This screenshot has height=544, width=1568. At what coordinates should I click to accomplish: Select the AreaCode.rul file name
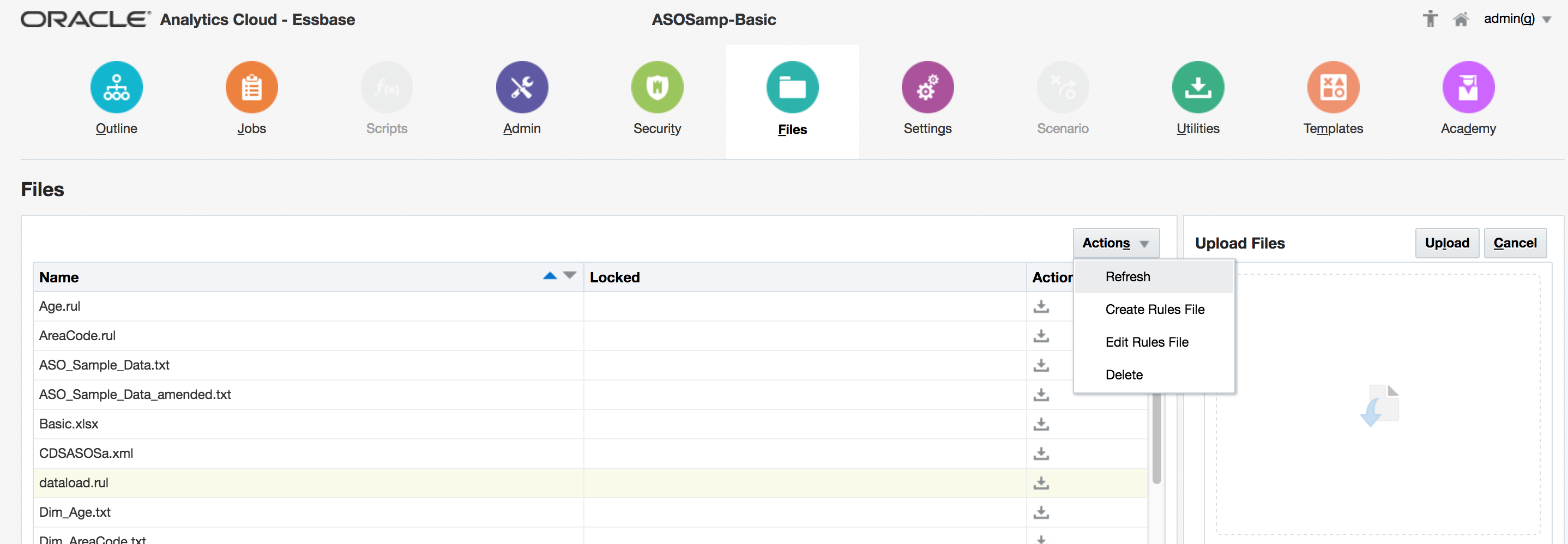click(77, 335)
